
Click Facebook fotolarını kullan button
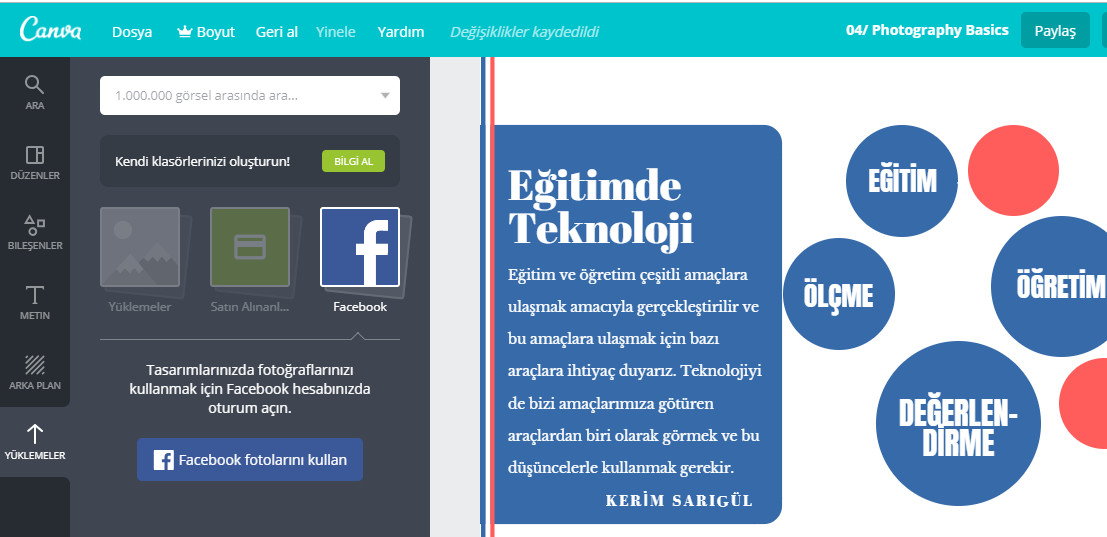click(250, 459)
